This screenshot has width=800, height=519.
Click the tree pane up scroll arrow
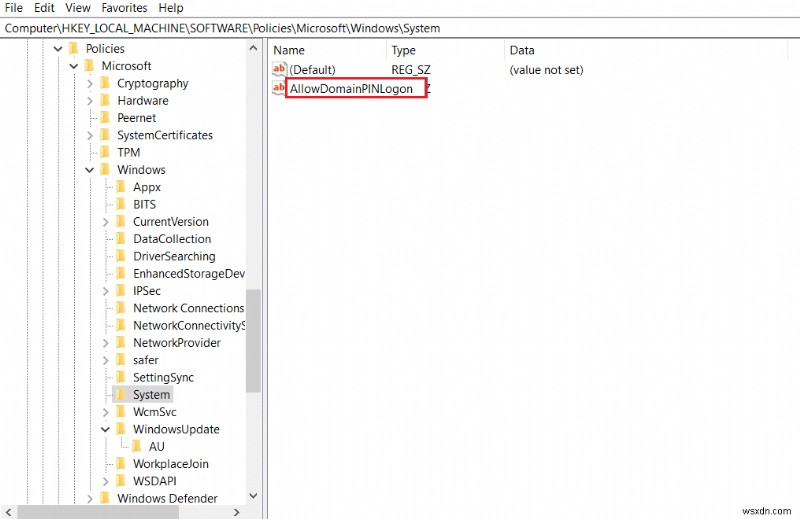(x=253, y=48)
